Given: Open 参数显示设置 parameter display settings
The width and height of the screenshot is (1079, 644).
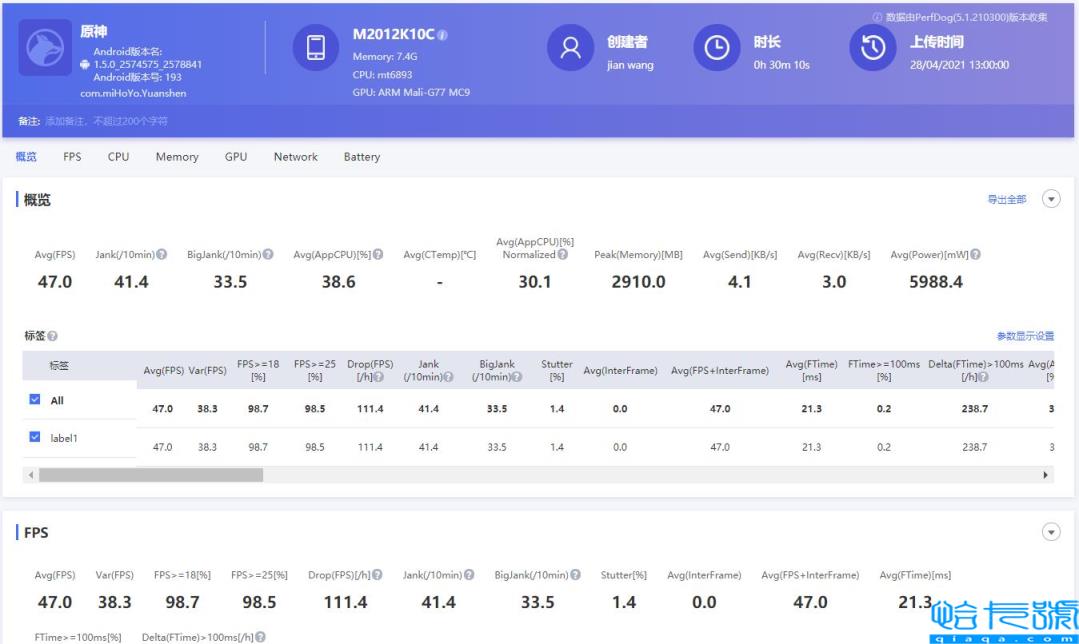Looking at the screenshot, I should 1025,337.
